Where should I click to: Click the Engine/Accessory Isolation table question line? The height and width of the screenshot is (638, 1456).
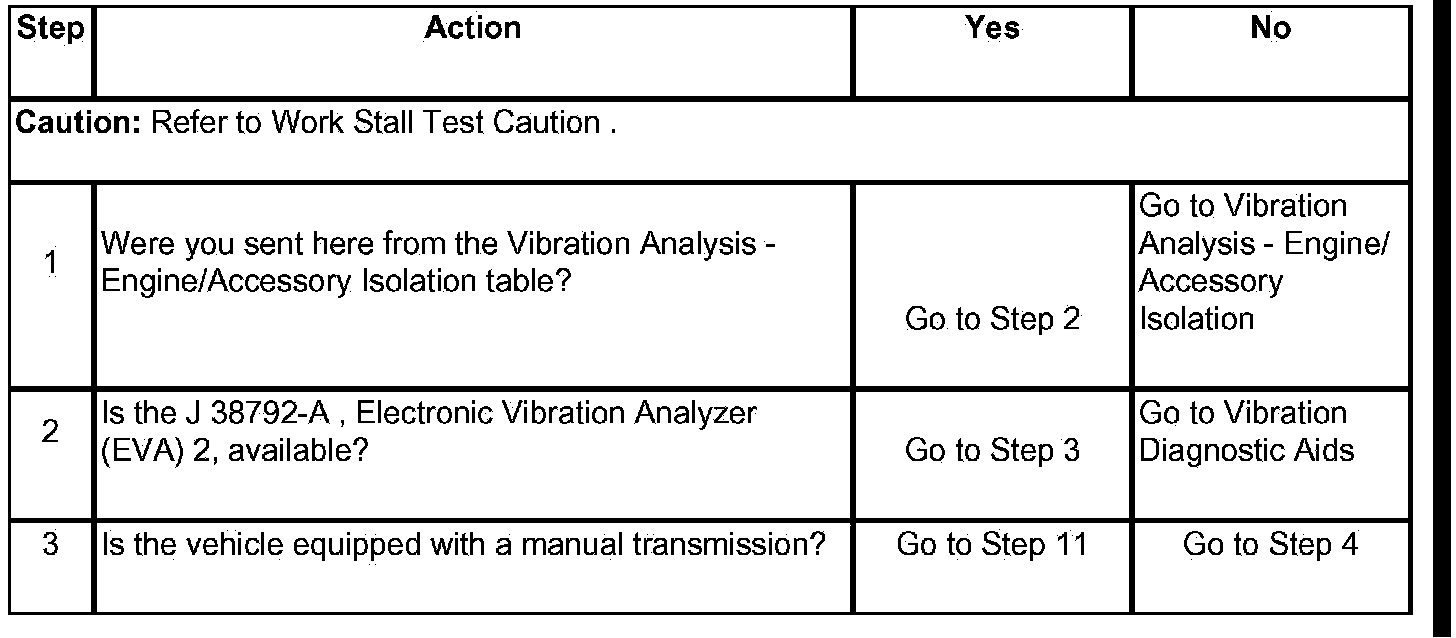click(336, 281)
